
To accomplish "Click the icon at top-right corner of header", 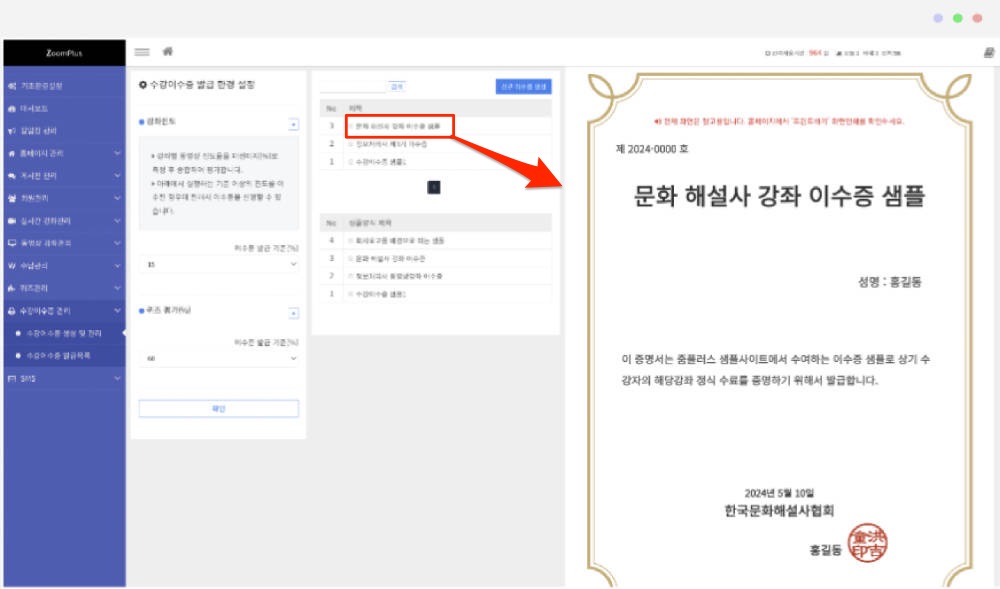I will 988,52.
